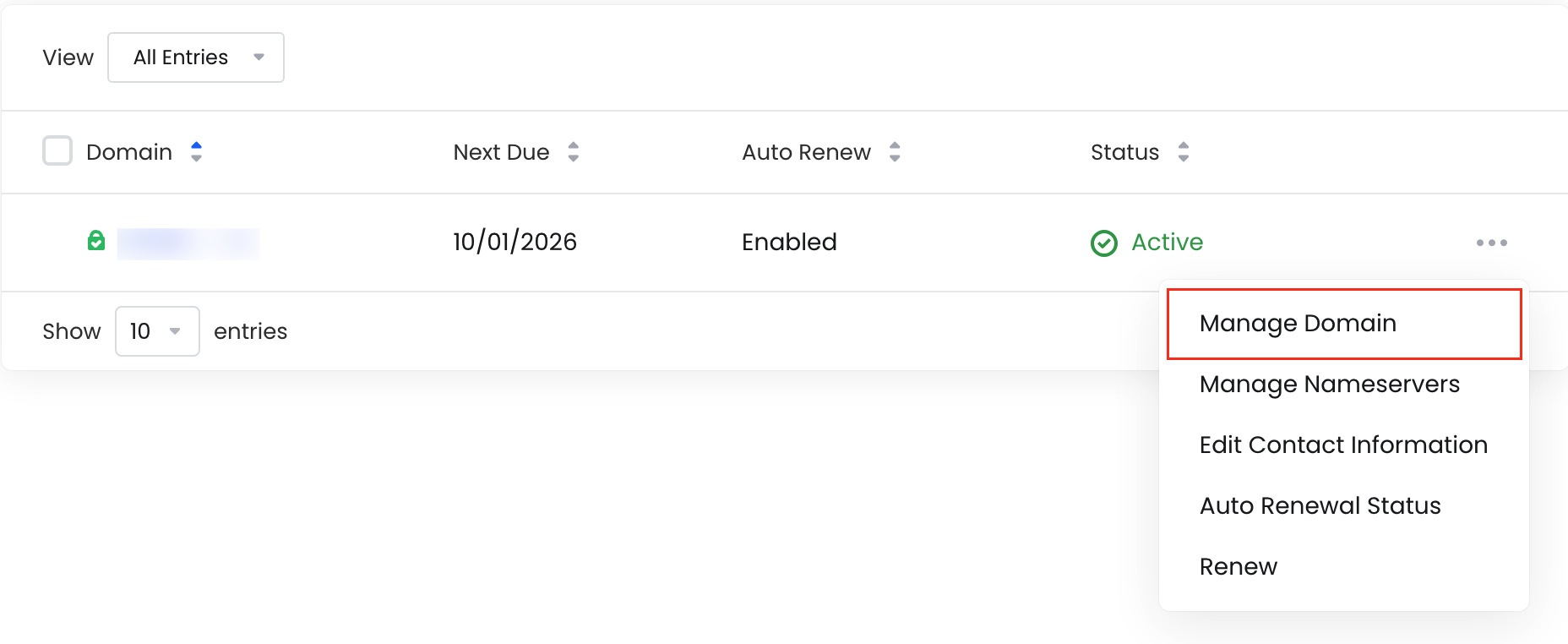Viewport: 1568px width, 644px height.
Task: Tick the select-all Domain checkbox
Action: 57,151
